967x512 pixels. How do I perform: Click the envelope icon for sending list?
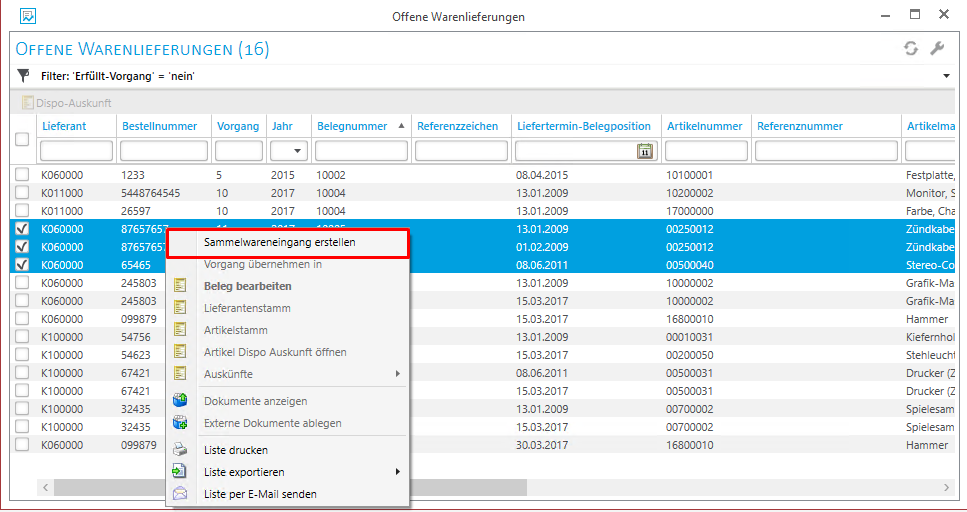(x=180, y=494)
